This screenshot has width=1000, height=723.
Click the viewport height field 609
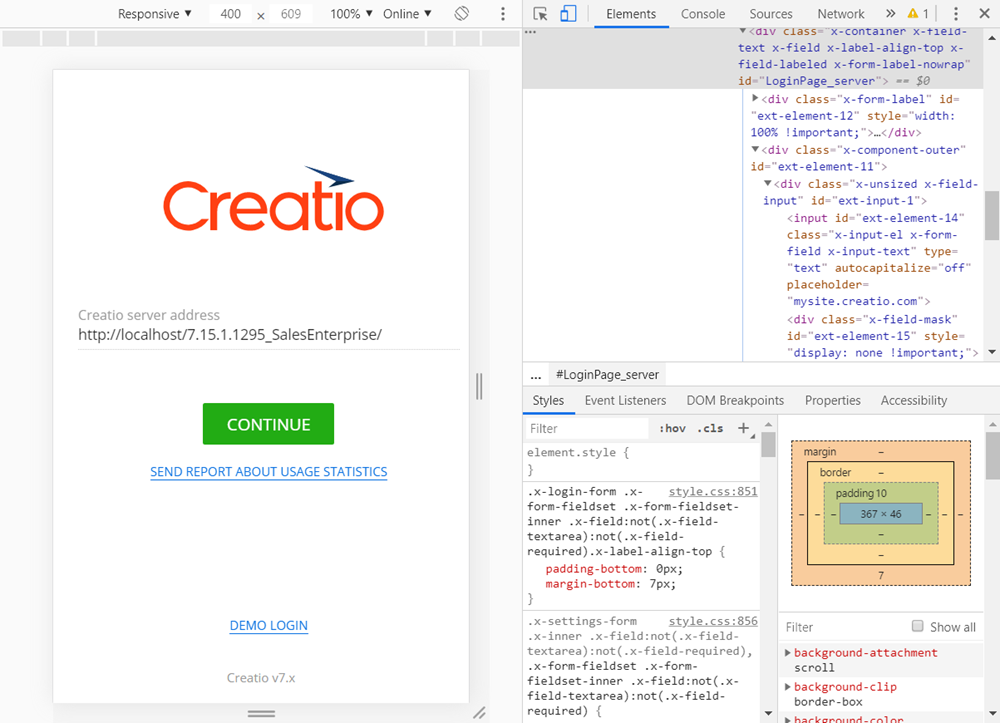tap(291, 14)
